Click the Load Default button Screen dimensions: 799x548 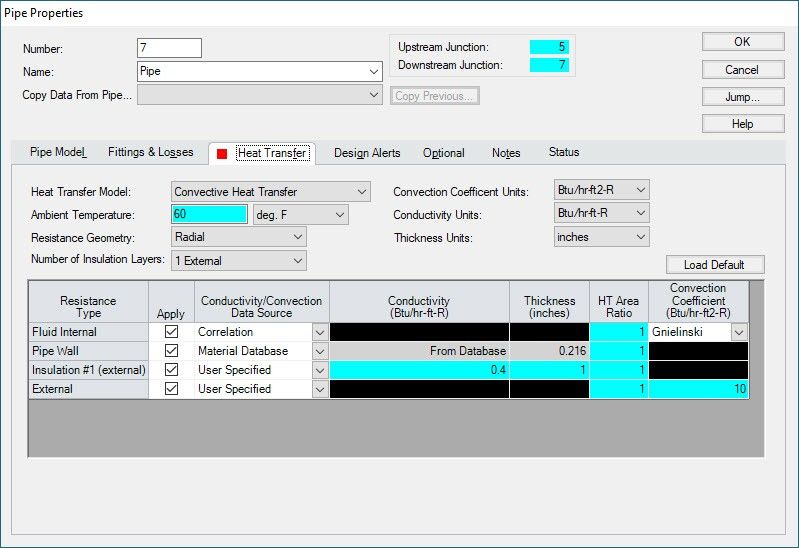pyautogui.click(x=715, y=265)
